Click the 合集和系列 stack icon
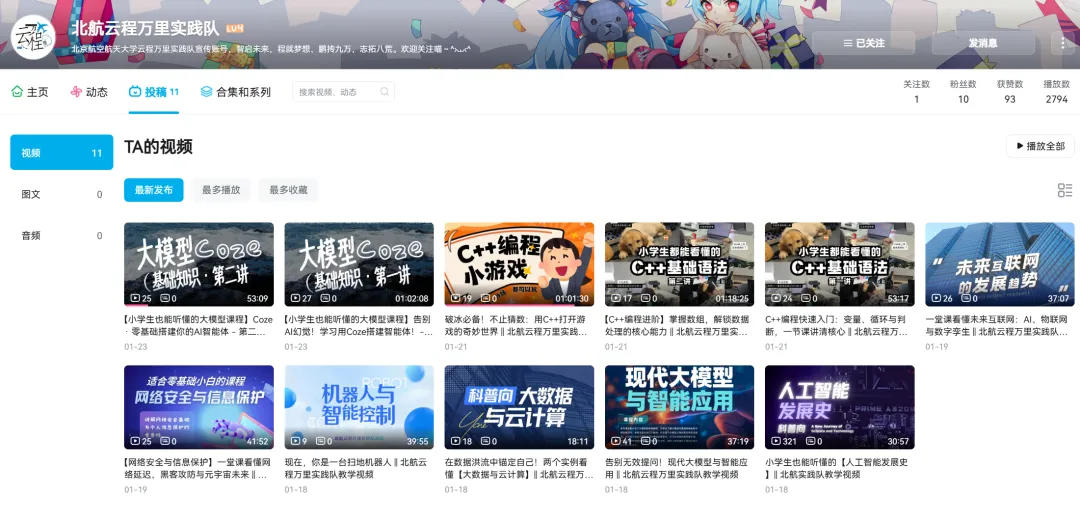1080x505 pixels. [x=206, y=92]
